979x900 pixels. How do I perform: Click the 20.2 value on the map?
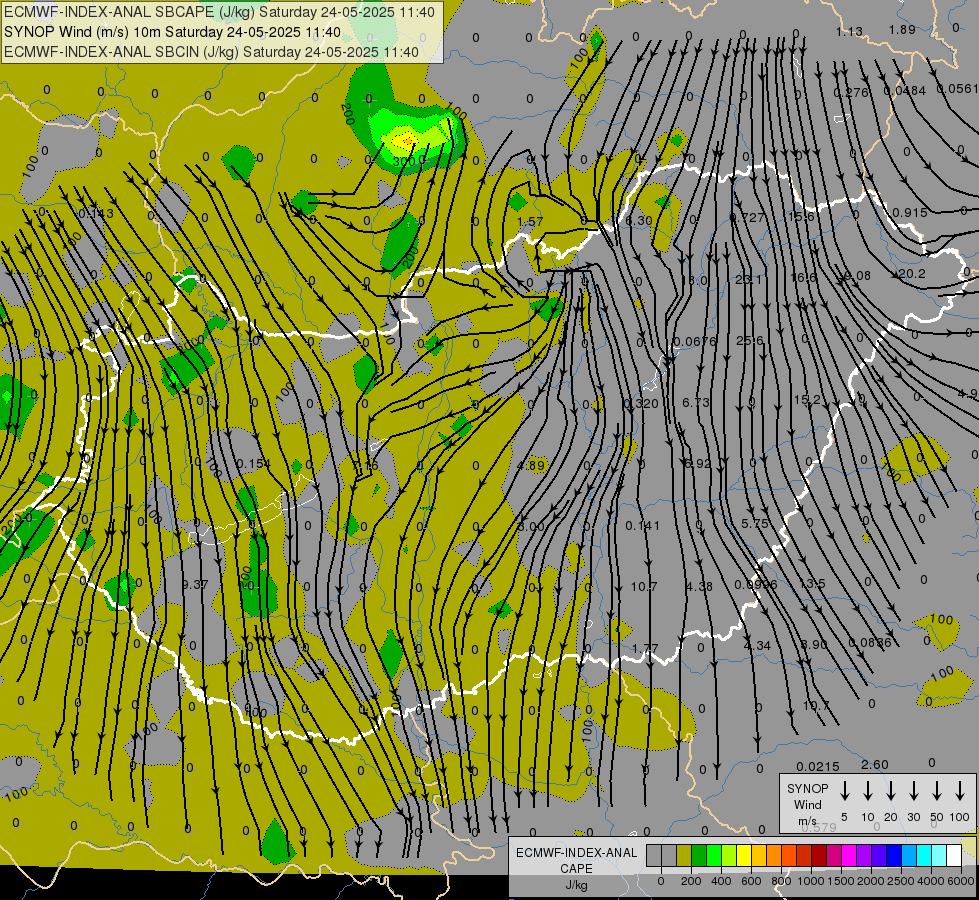click(x=912, y=274)
